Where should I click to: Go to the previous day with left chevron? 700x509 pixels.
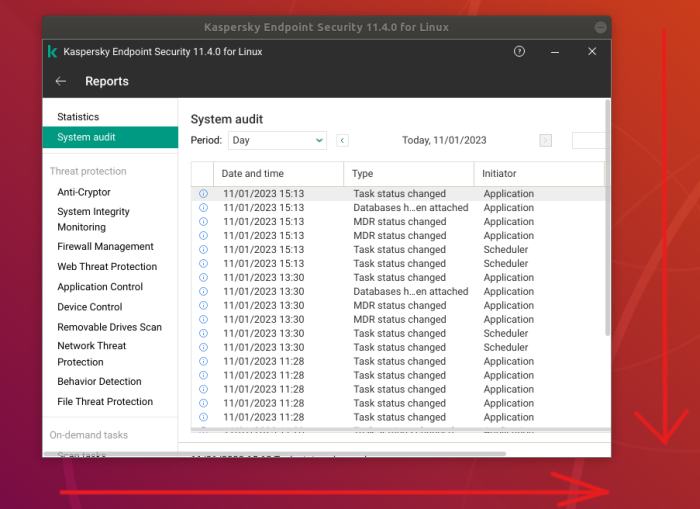pyautogui.click(x=342, y=140)
